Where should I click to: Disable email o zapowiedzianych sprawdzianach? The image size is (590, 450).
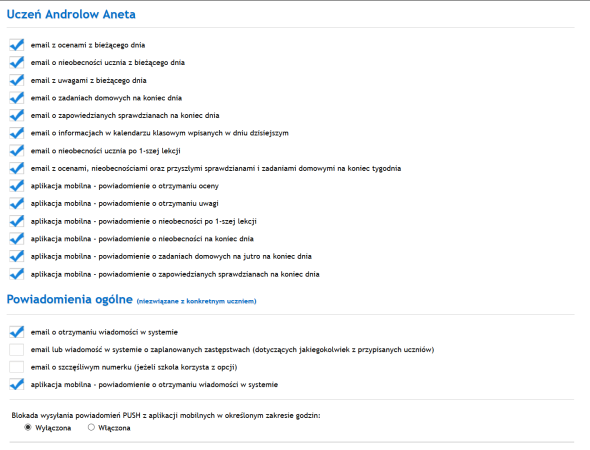(x=17, y=115)
